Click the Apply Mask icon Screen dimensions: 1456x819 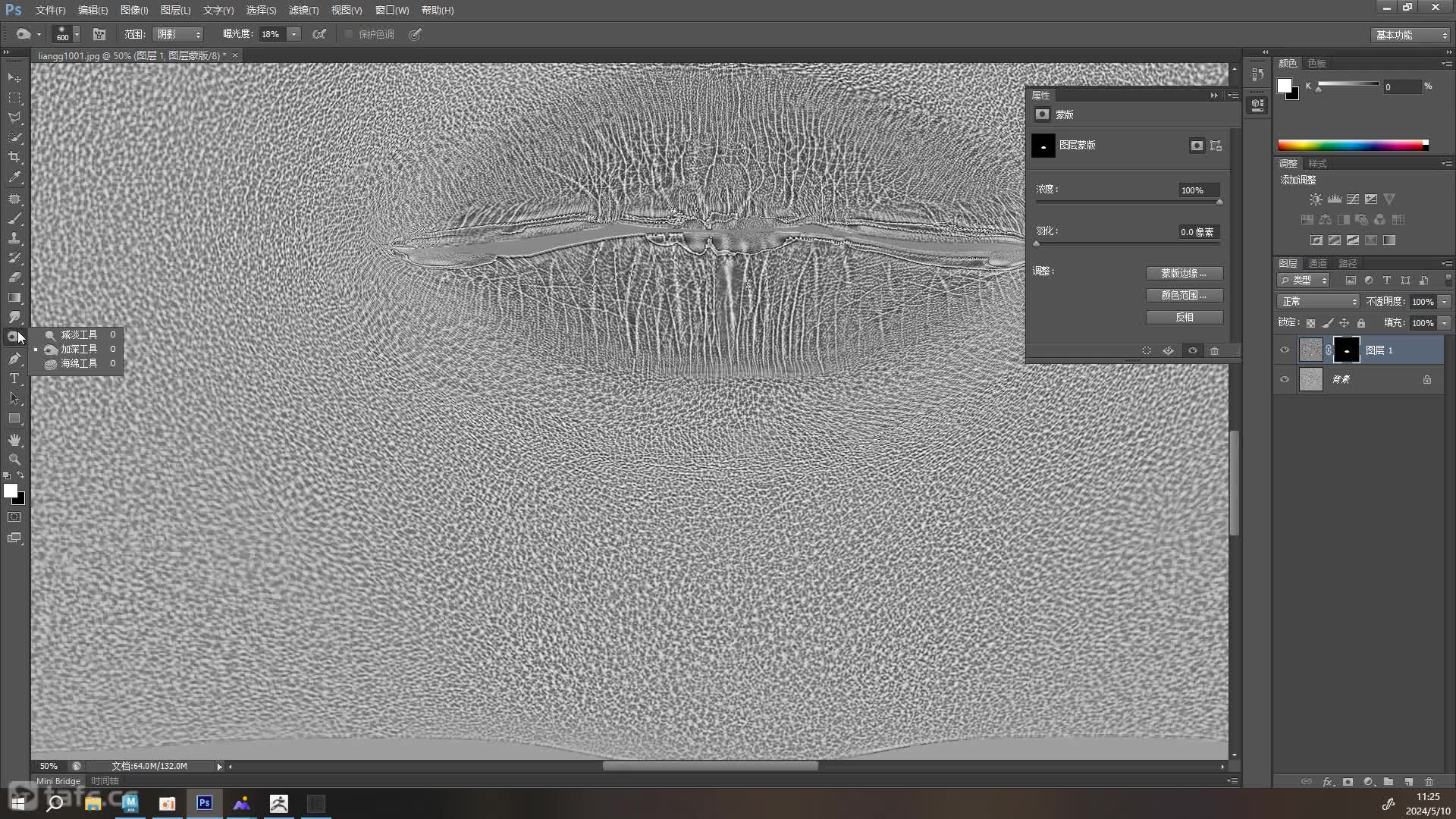click(1169, 350)
